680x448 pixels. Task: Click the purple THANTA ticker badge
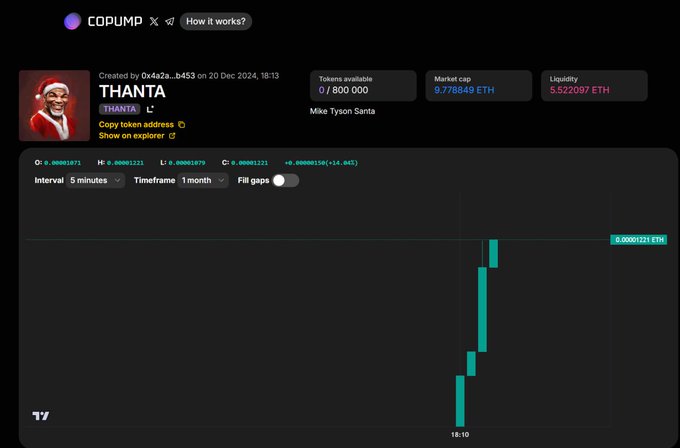(120, 109)
